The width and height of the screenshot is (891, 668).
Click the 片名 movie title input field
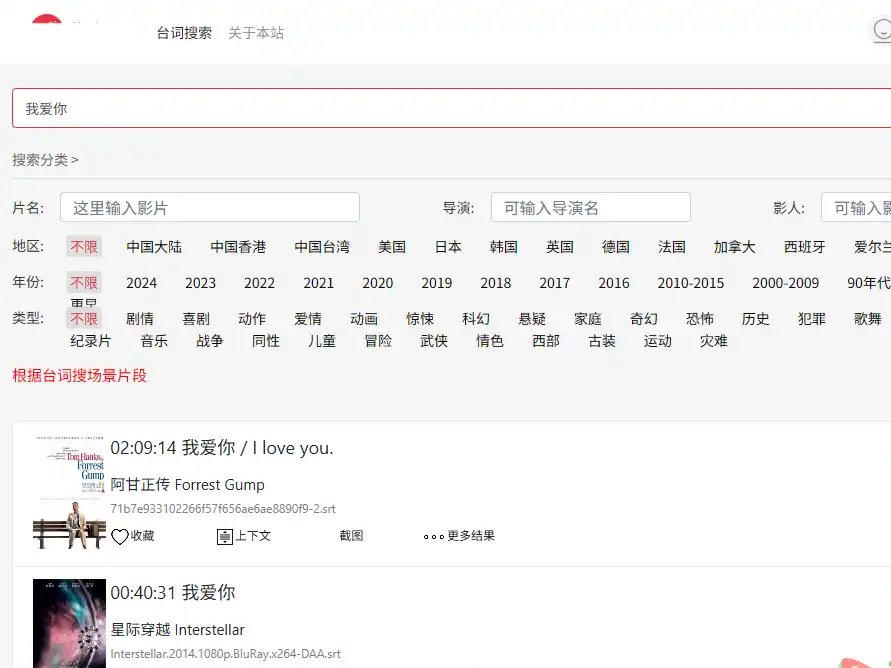point(210,207)
